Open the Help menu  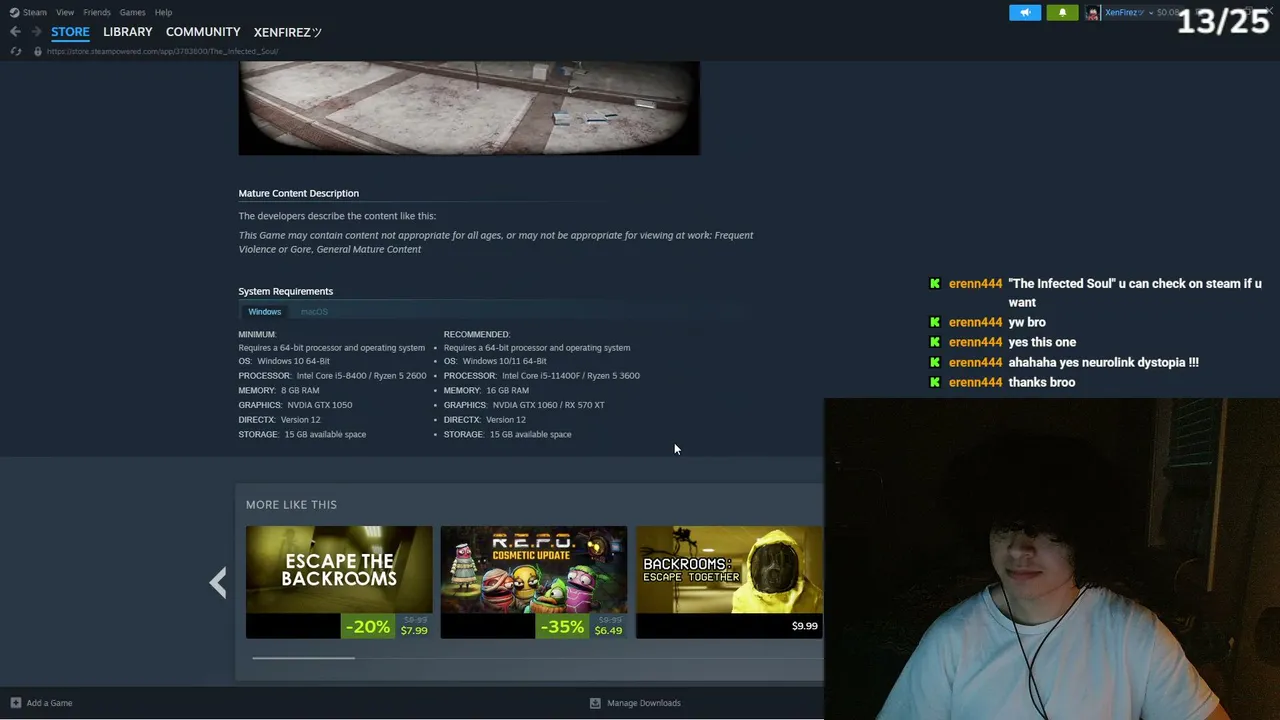(x=163, y=12)
